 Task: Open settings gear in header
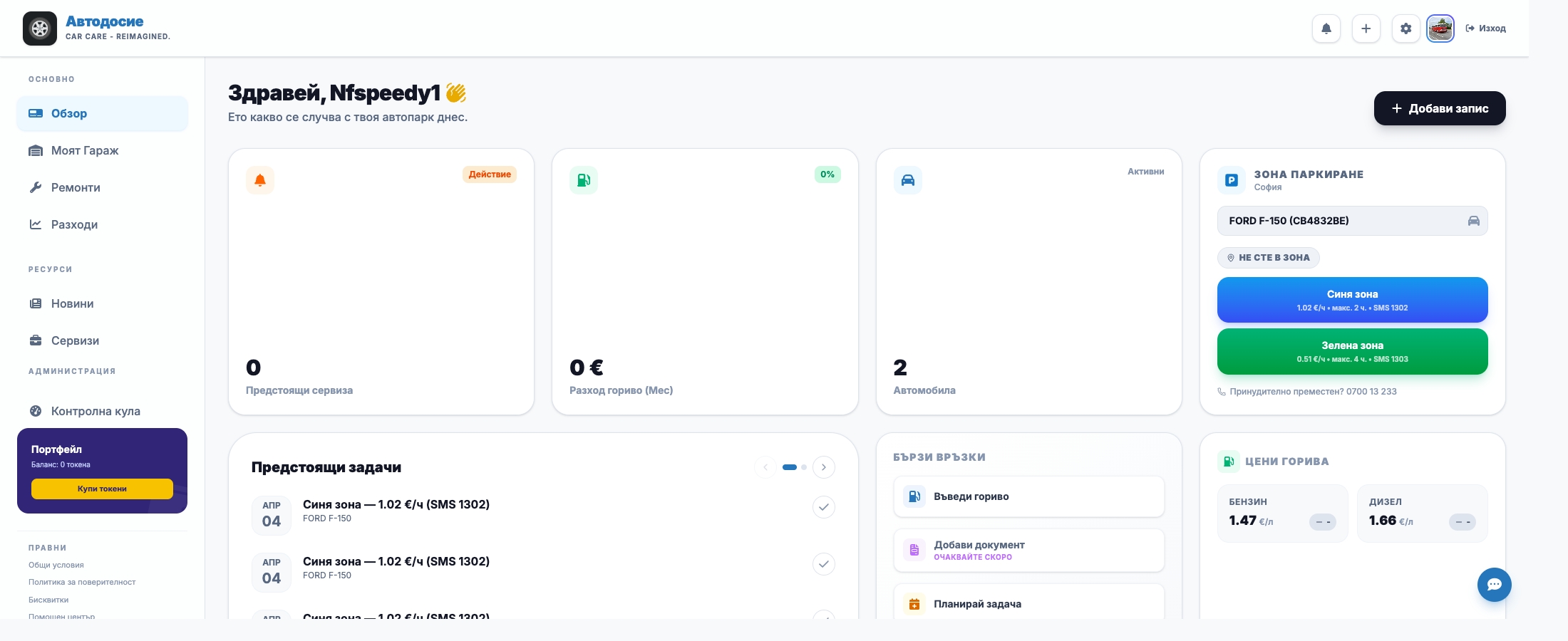point(1406,28)
